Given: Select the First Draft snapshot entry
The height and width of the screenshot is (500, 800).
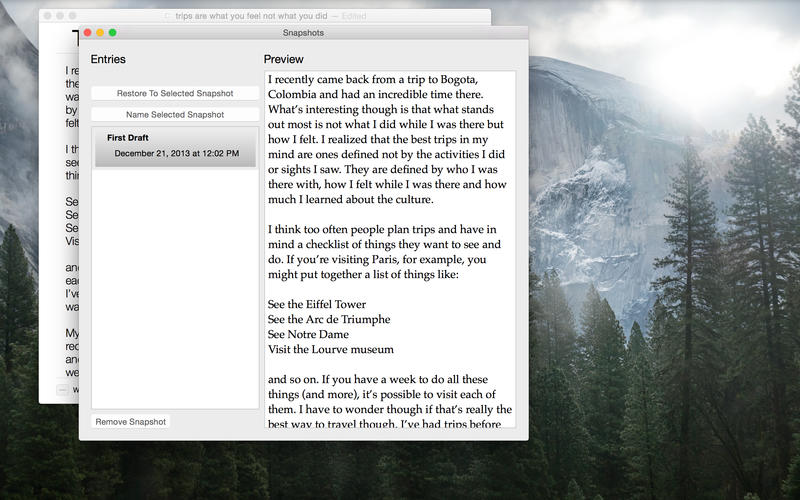Looking at the screenshot, I should 175,146.
